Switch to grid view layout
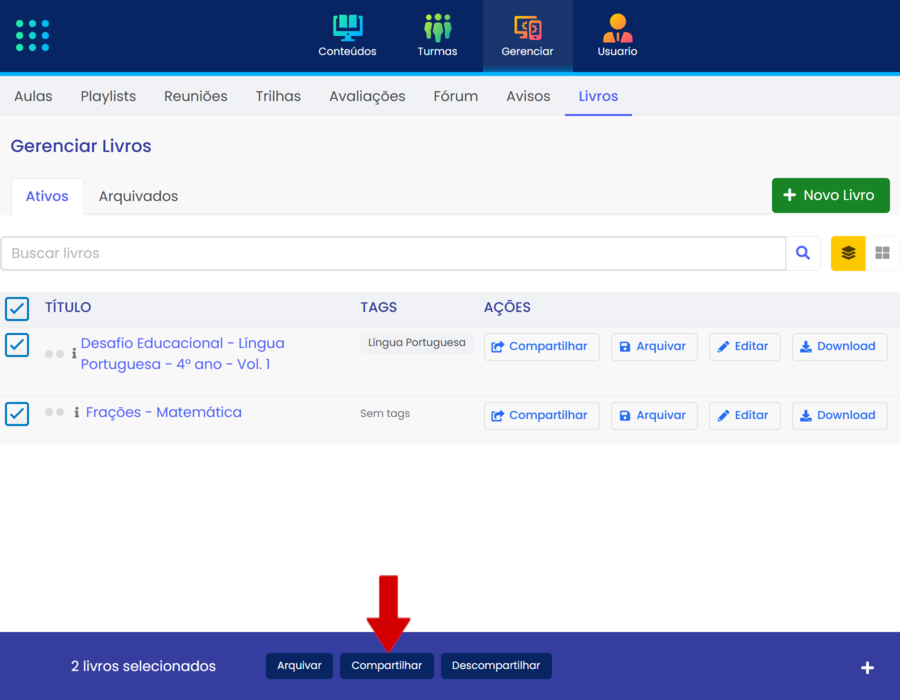Viewport: 900px width, 700px height. point(882,254)
